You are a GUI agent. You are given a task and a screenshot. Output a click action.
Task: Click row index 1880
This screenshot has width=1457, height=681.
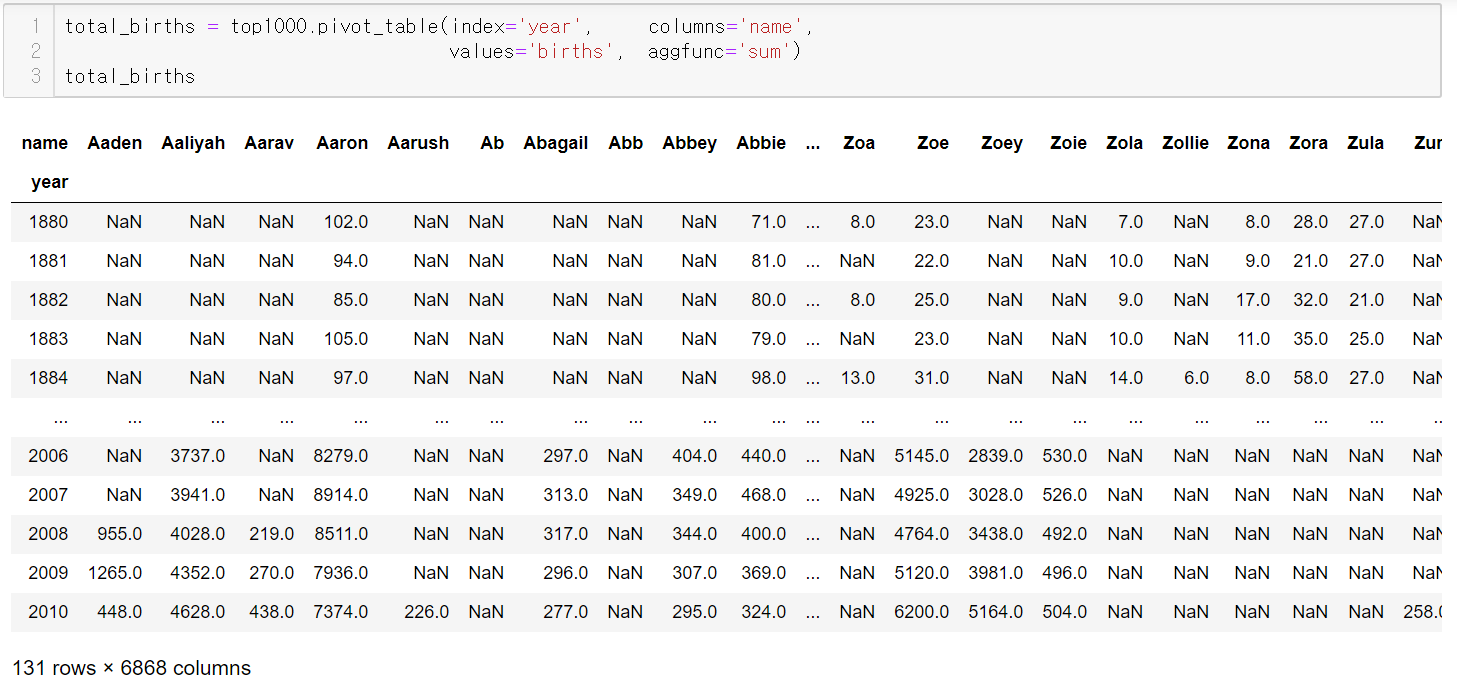pos(48,222)
